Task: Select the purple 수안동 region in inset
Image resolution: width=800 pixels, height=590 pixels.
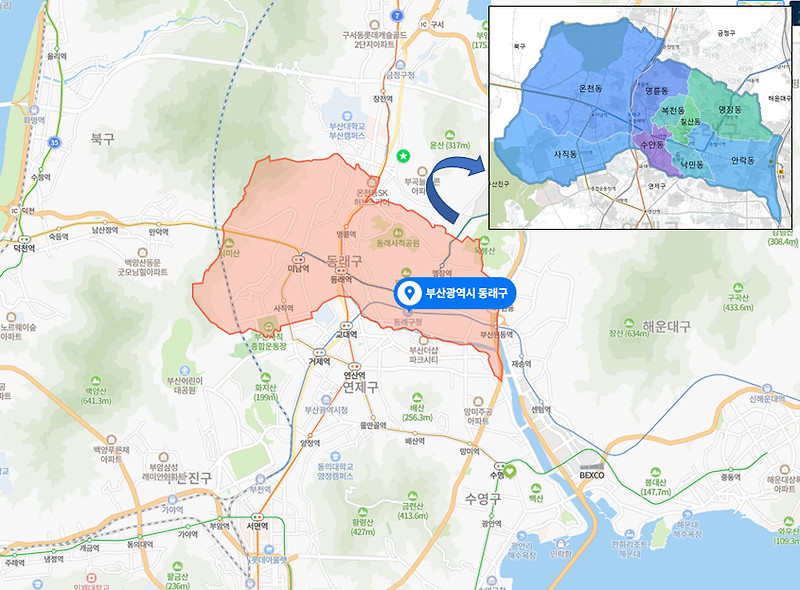Action: point(652,145)
